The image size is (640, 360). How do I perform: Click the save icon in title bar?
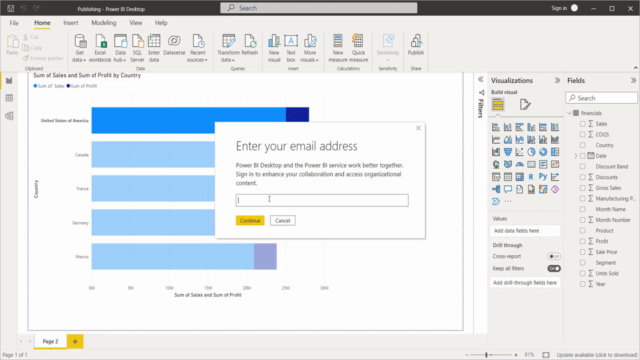(11, 8)
